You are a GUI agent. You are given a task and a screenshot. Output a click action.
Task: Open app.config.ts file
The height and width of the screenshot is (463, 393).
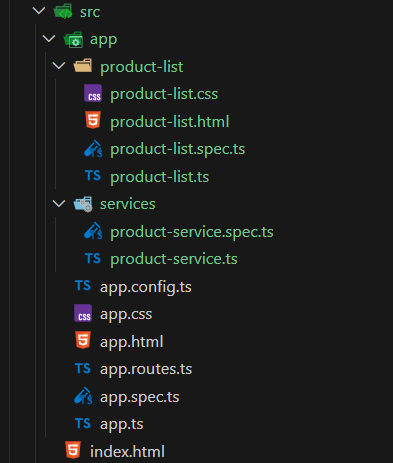[x=146, y=287]
